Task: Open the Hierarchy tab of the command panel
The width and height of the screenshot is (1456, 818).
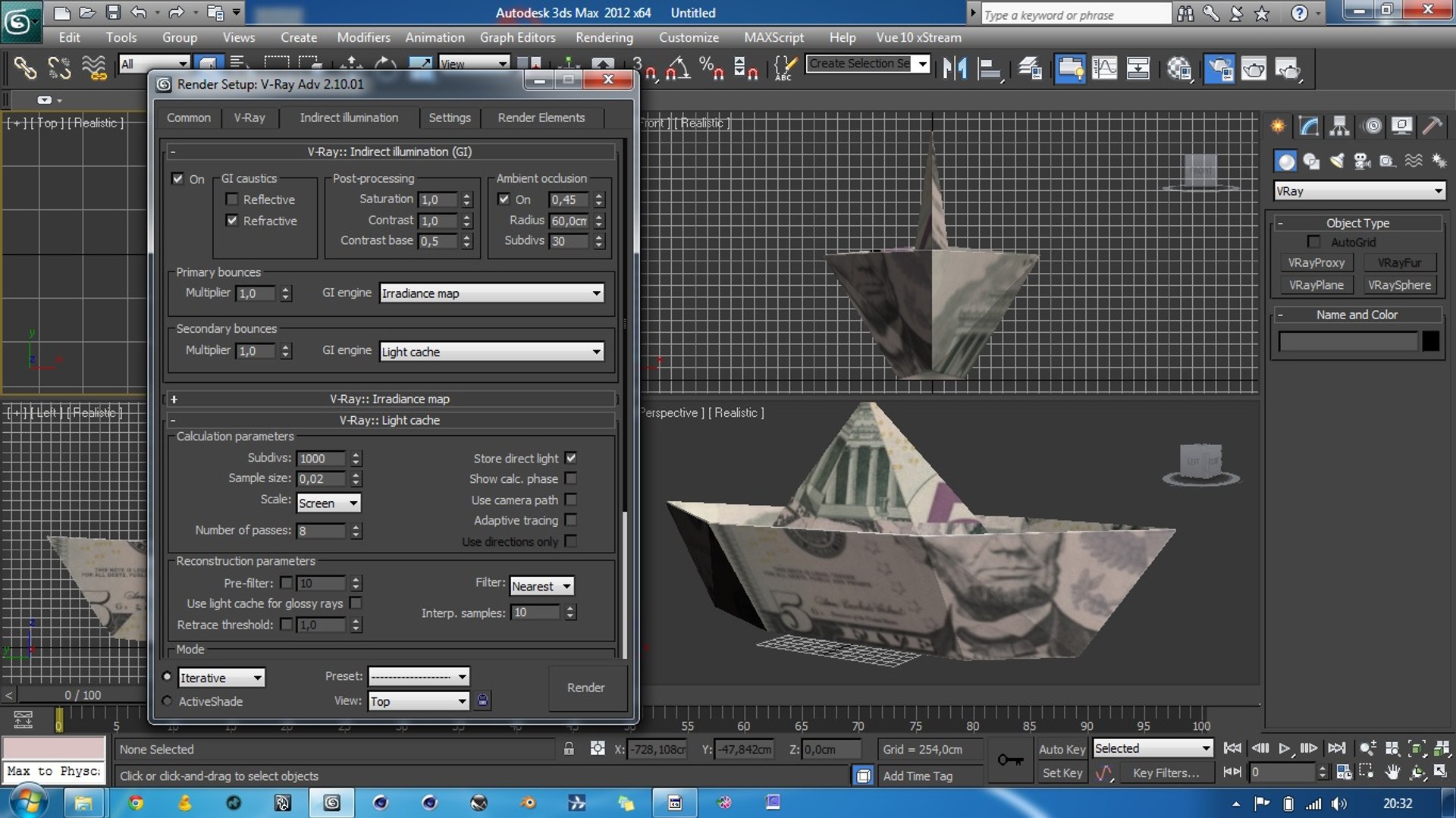Action: click(1340, 126)
